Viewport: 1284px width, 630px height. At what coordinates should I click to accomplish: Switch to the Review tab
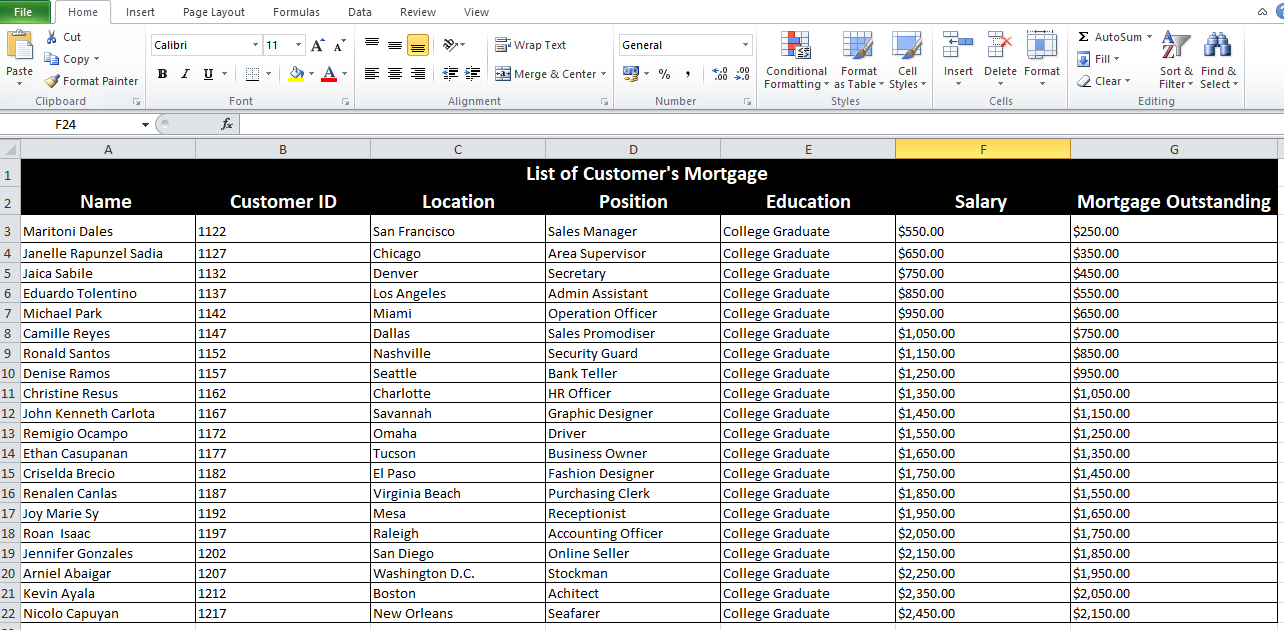(418, 12)
